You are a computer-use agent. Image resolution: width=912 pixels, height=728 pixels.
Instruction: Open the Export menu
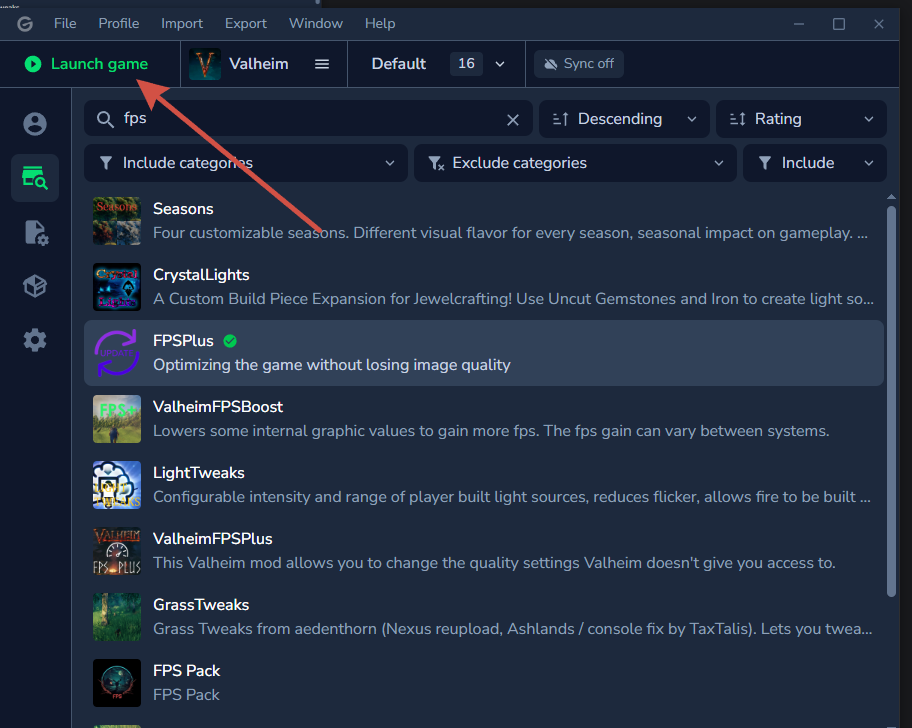(x=246, y=24)
